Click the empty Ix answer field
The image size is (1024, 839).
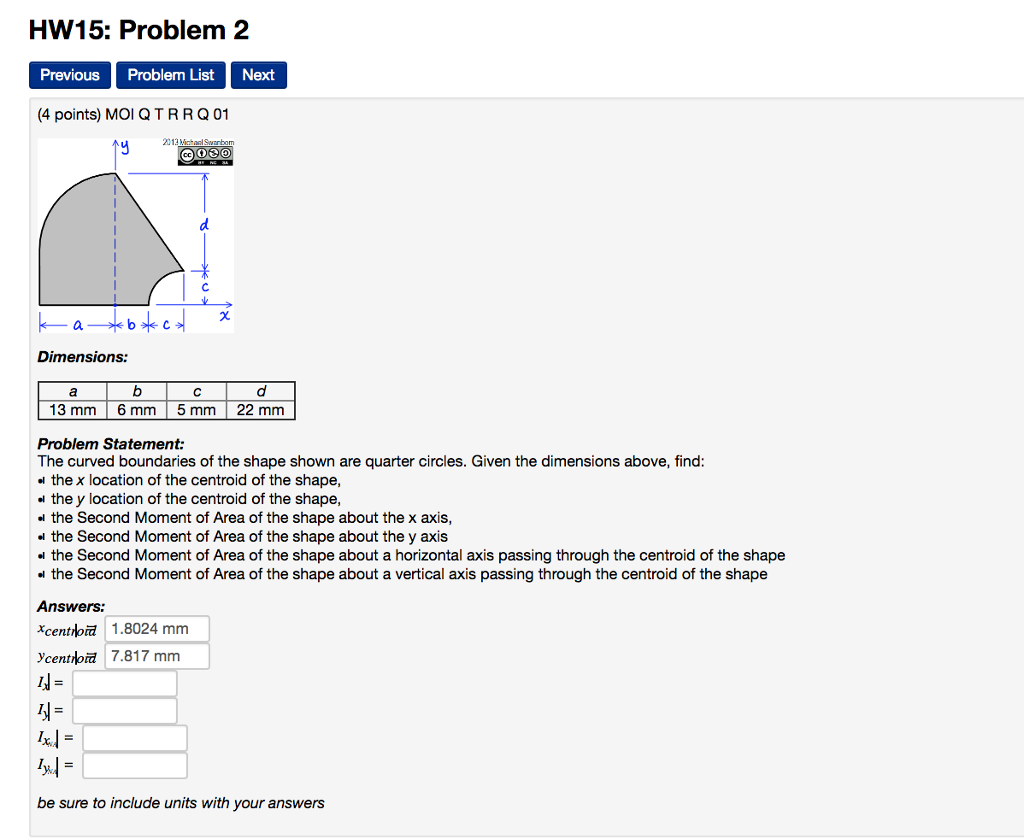(x=124, y=682)
